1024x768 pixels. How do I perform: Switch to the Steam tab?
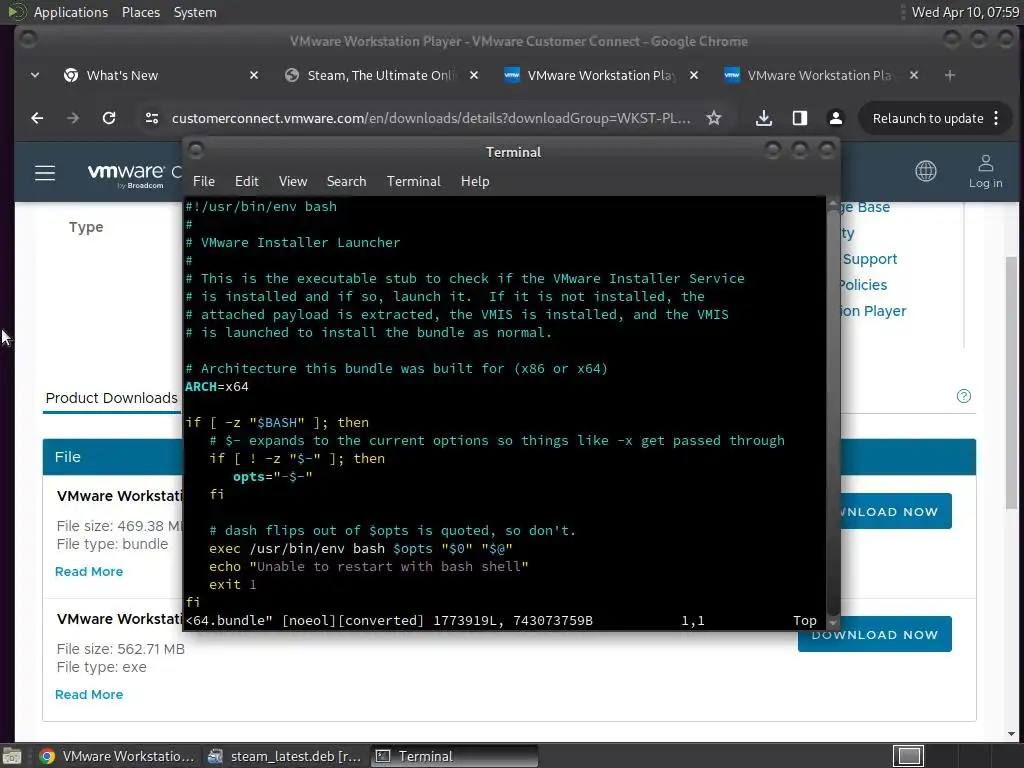pos(381,75)
